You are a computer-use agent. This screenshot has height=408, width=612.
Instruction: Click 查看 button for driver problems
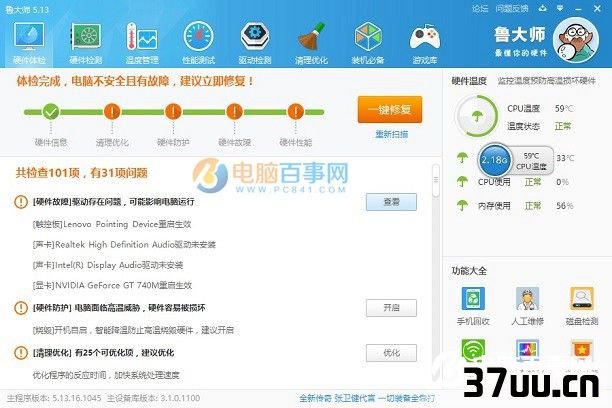391,202
